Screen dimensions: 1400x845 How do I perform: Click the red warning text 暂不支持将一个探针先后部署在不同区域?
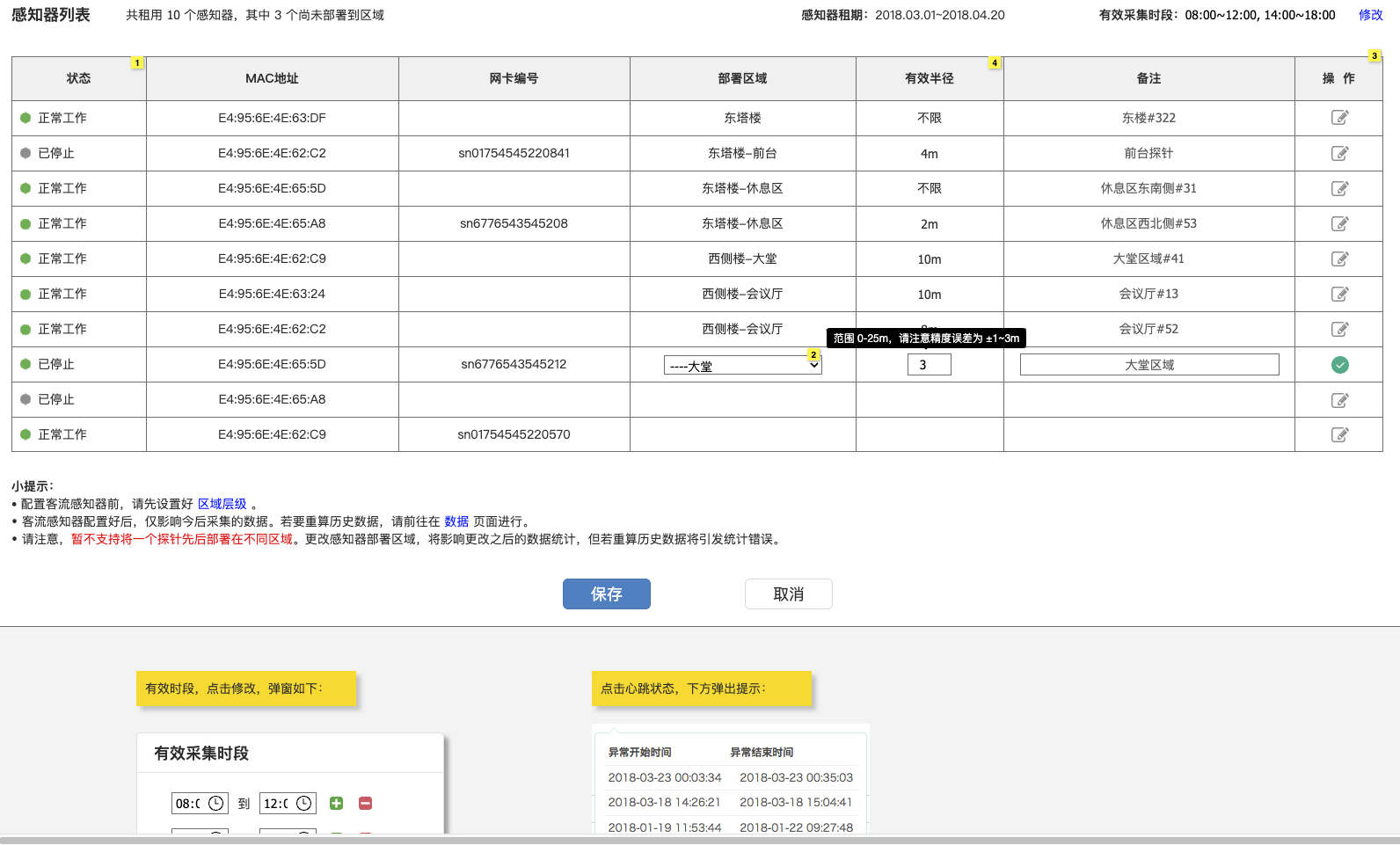pyautogui.click(x=182, y=539)
